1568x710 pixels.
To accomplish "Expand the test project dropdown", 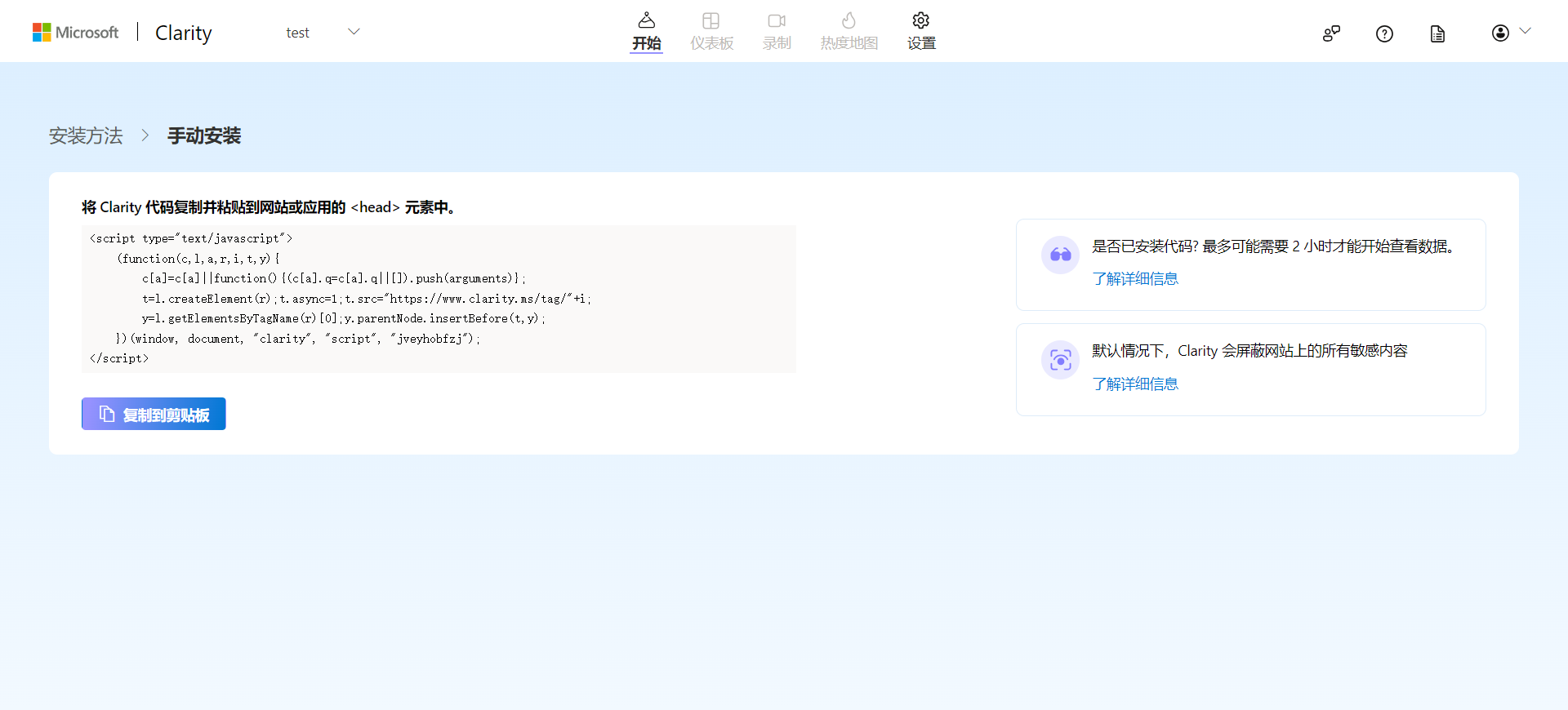I will pos(323,32).
